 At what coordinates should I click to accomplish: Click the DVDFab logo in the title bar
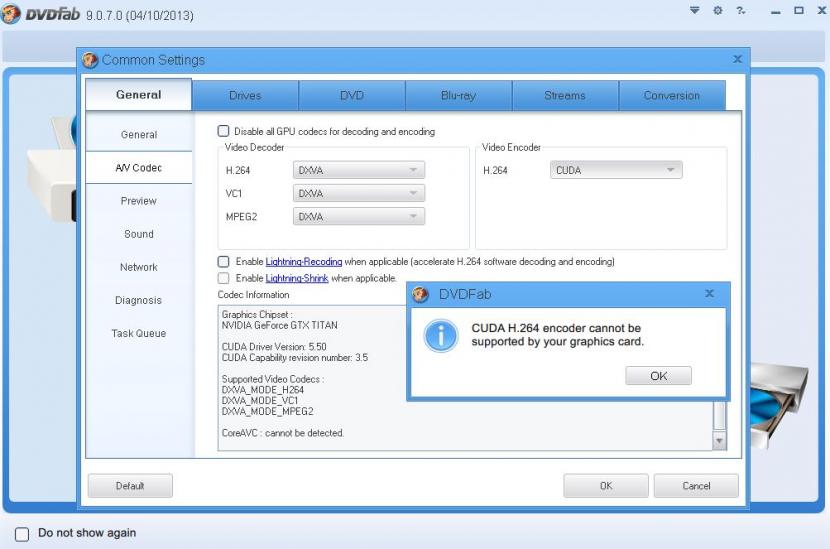(11, 14)
